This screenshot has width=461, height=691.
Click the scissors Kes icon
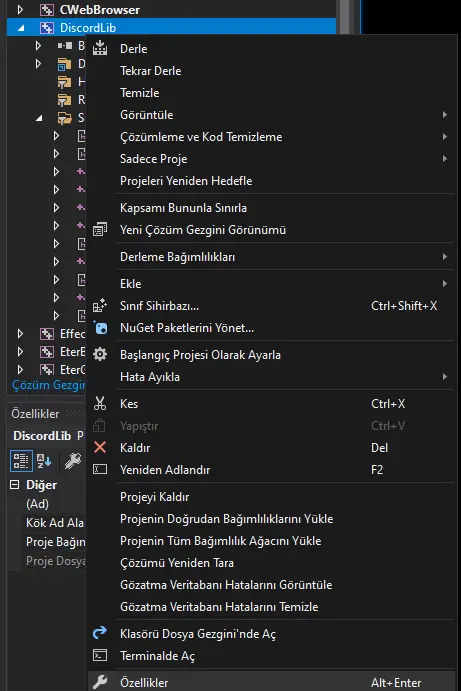click(x=100, y=403)
